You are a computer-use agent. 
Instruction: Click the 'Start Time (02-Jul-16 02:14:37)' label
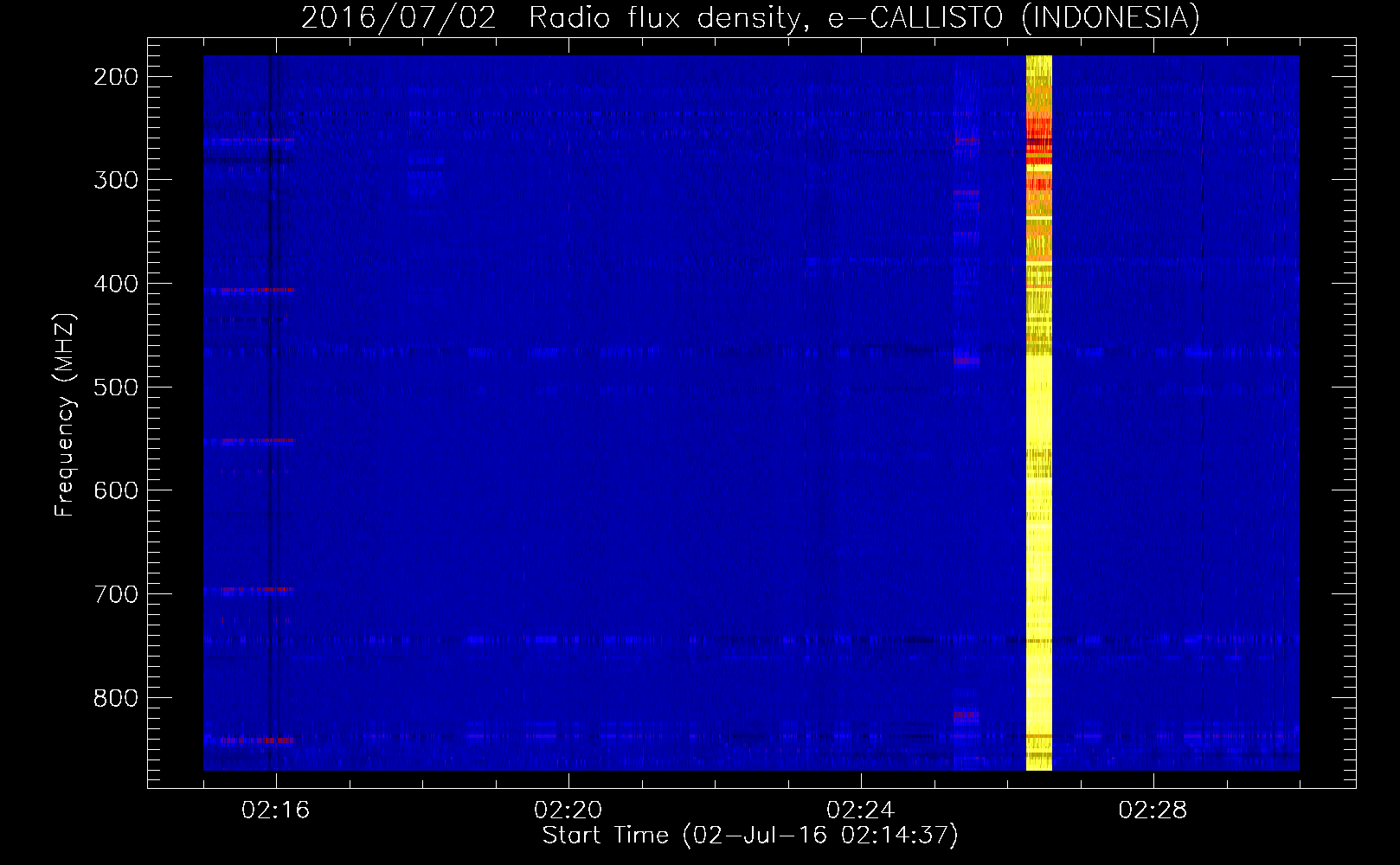tap(750, 836)
